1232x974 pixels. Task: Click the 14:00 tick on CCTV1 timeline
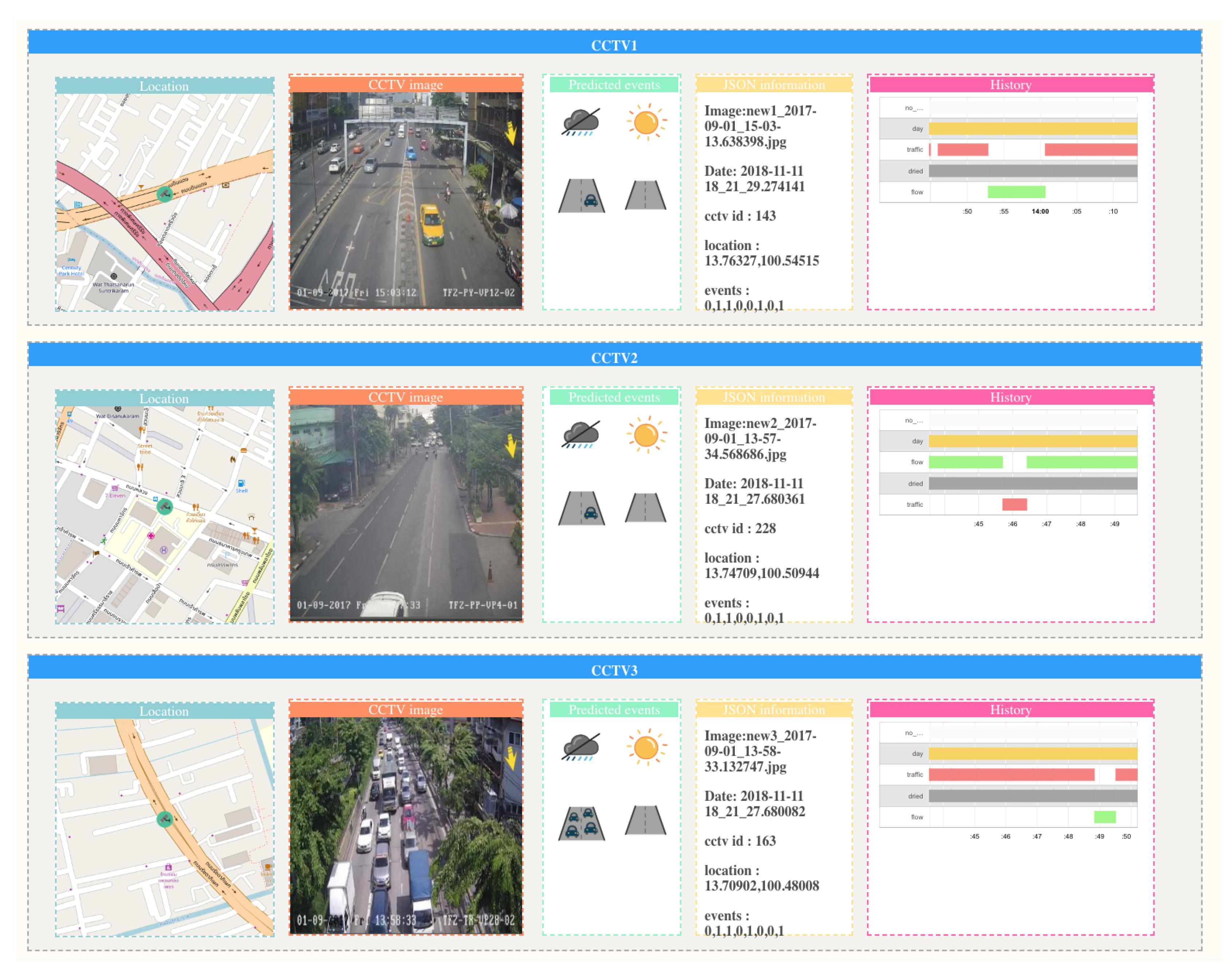pyautogui.click(x=1040, y=212)
